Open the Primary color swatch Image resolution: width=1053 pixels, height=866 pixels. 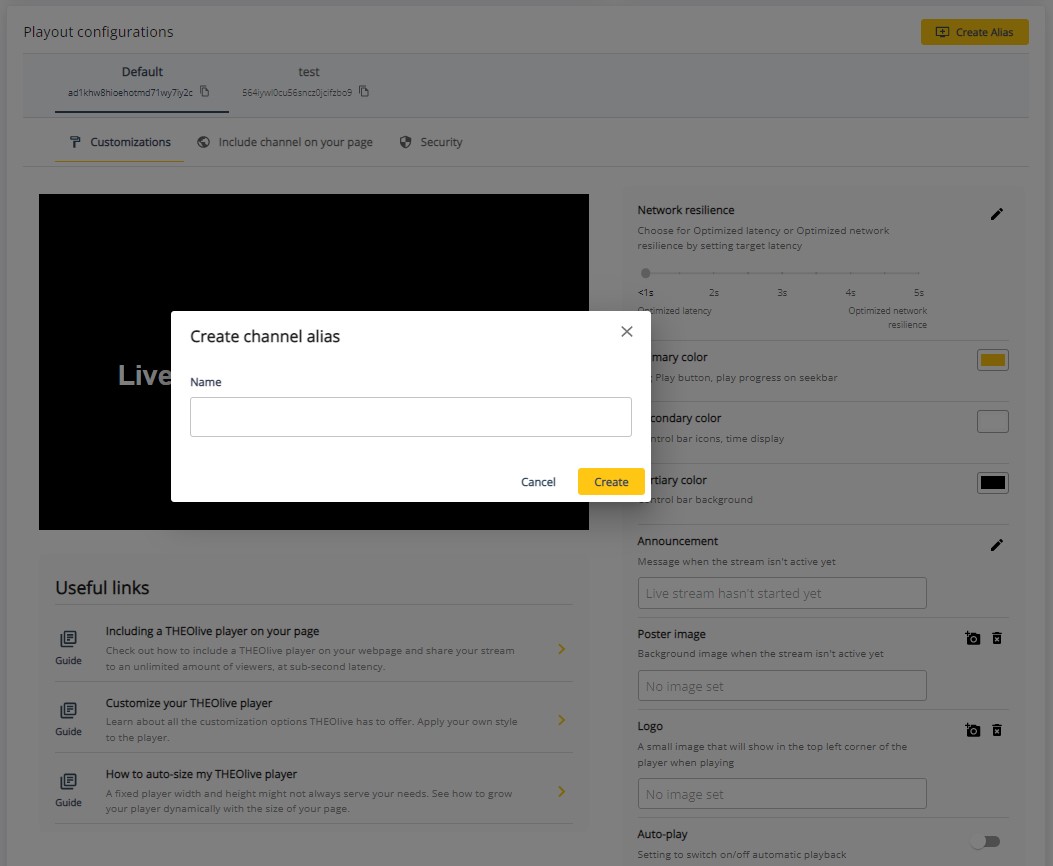coord(992,359)
